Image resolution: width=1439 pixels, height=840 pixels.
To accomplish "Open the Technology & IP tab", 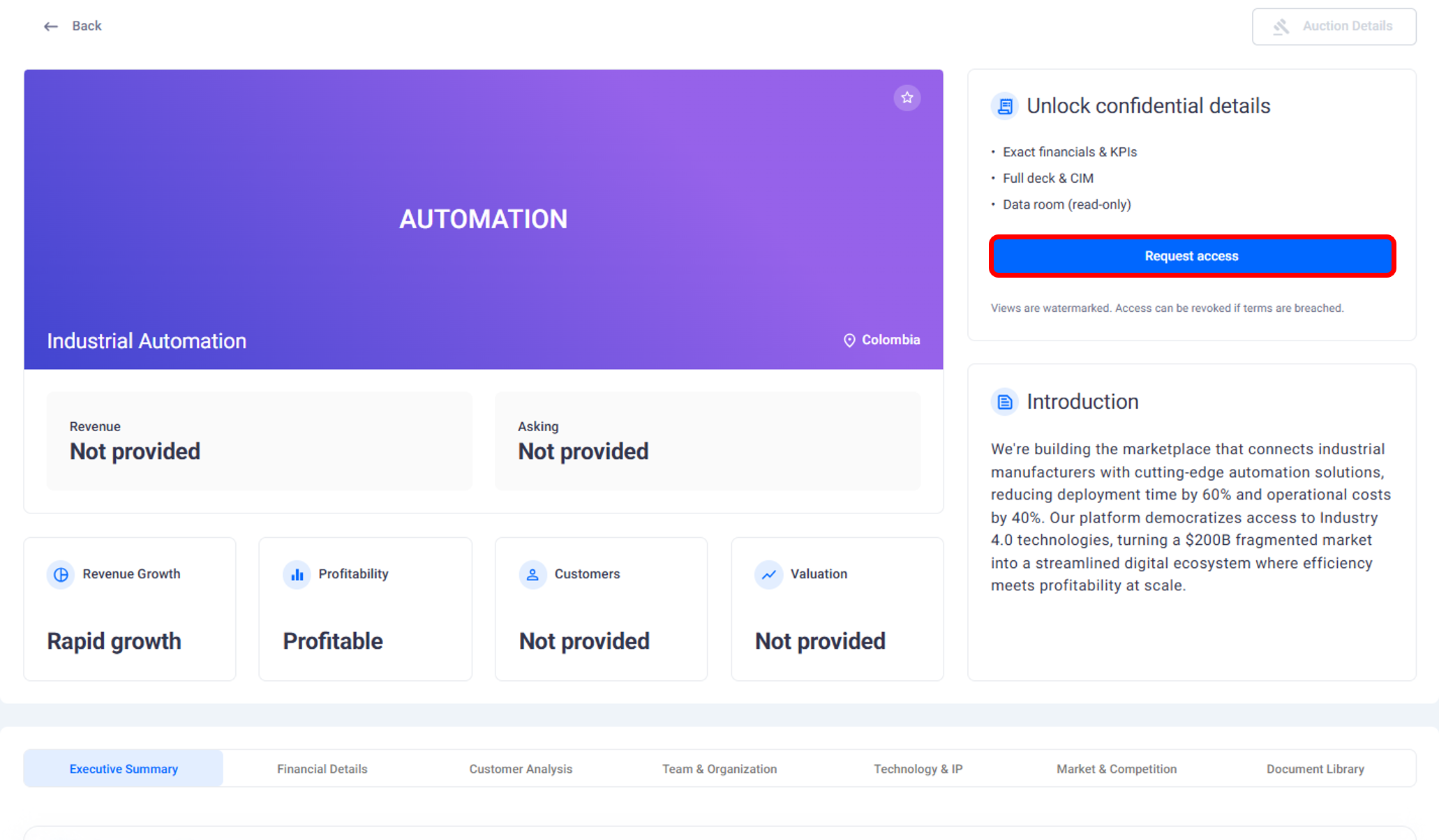I will click(x=918, y=769).
